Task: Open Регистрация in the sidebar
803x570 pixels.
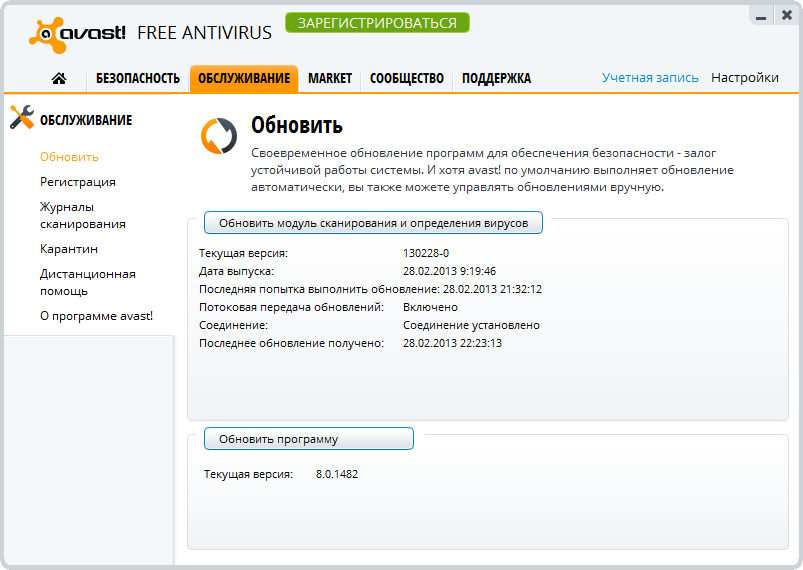Action: coord(78,182)
